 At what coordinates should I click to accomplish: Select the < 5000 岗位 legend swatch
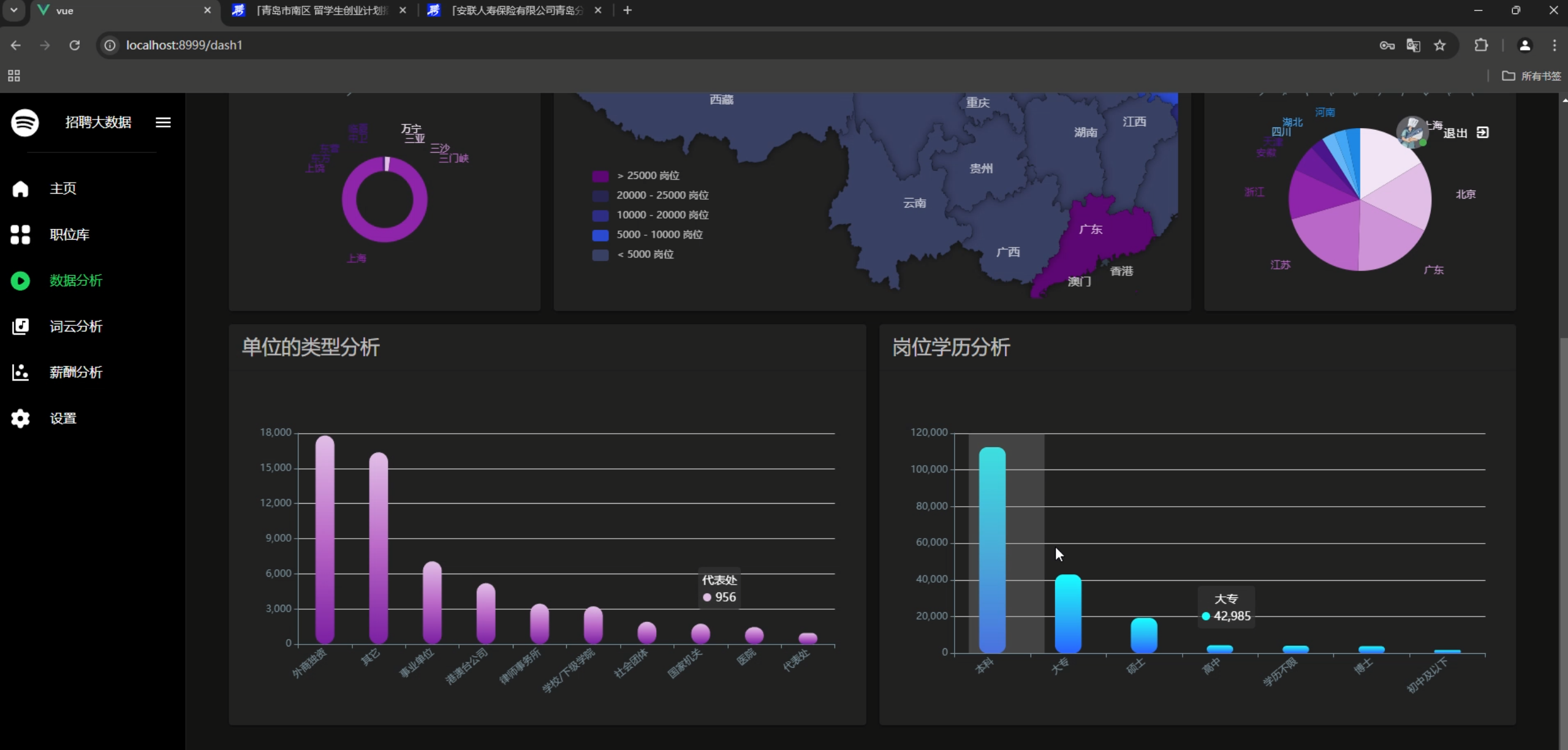pos(600,254)
